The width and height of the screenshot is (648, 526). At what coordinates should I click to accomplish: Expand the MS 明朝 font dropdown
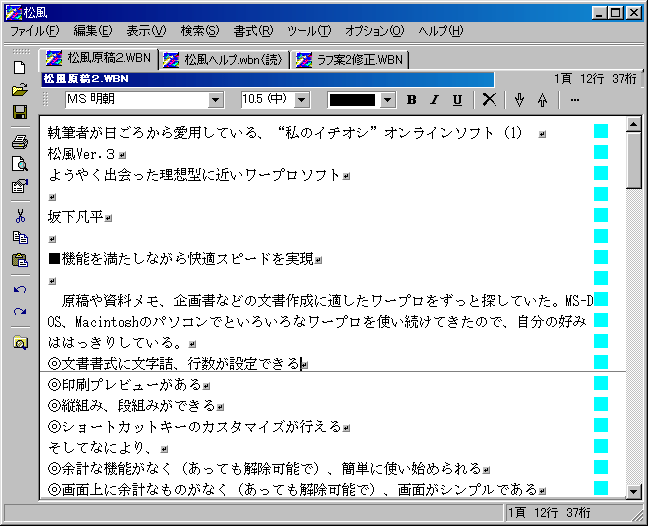[x=215, y=100]
